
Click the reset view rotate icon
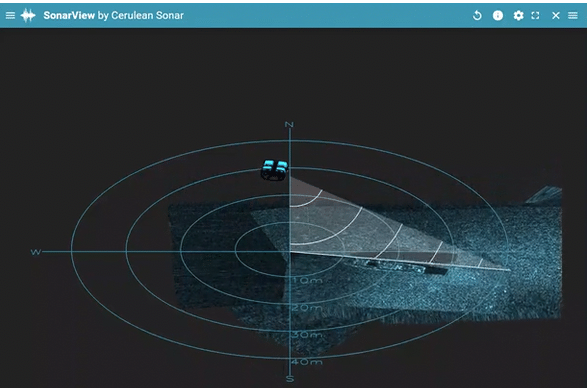click(x=477, y=15)
